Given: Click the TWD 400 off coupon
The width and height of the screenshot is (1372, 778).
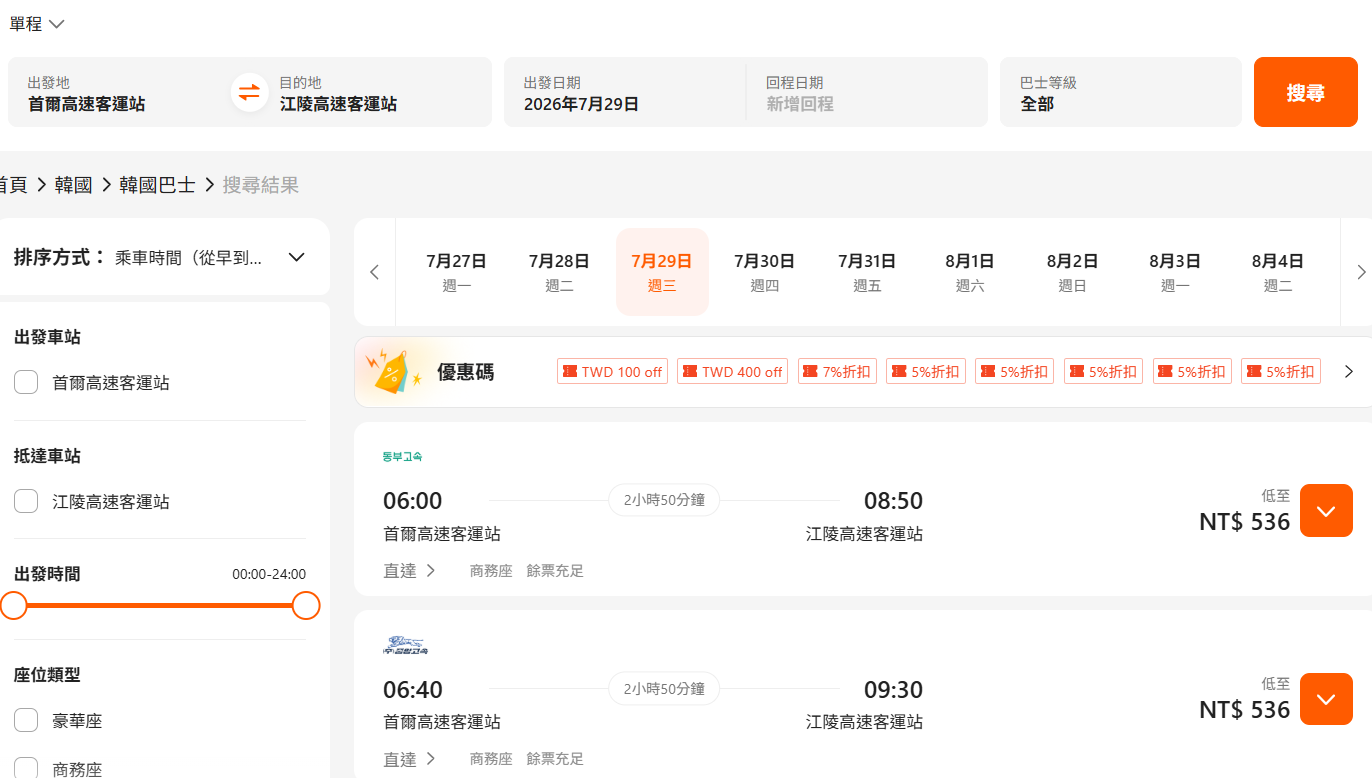Looking at the screenshot, I should pos(732,372).
